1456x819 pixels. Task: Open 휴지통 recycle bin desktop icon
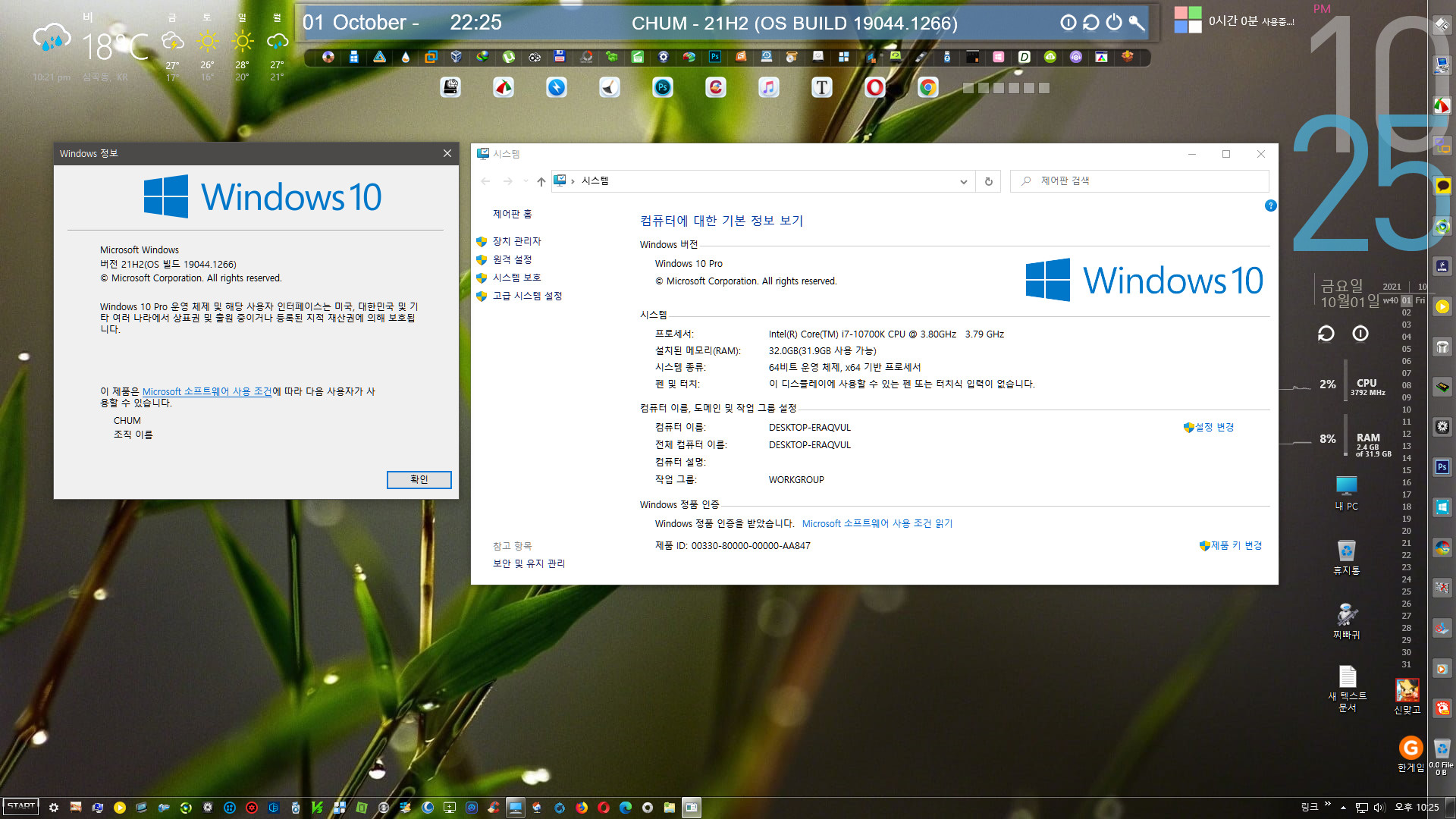point(1347,557)
